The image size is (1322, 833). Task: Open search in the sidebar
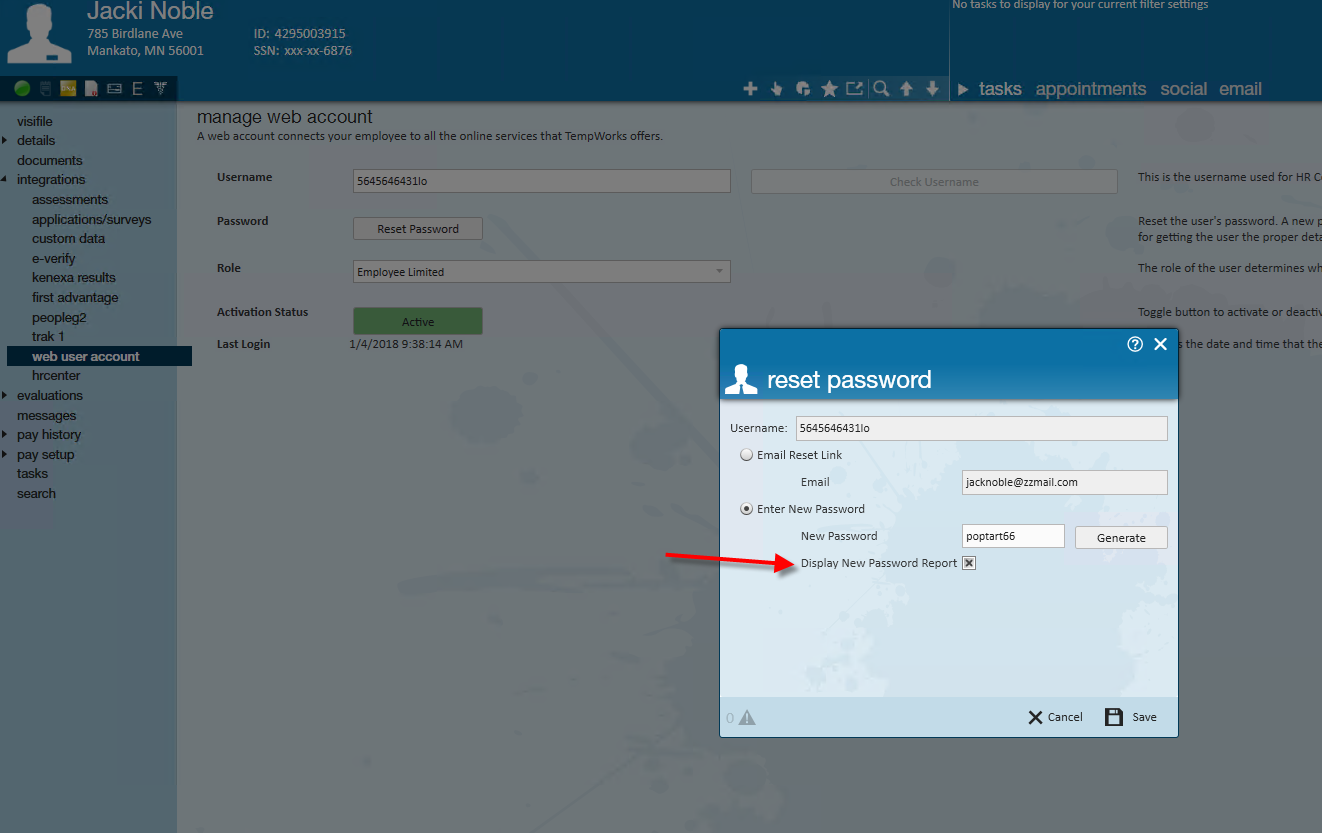tap(36, 493)
